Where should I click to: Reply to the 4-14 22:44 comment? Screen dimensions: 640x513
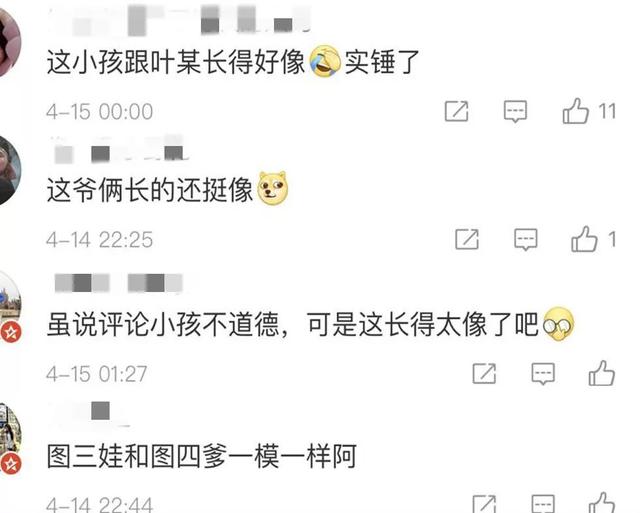(543, 504)
